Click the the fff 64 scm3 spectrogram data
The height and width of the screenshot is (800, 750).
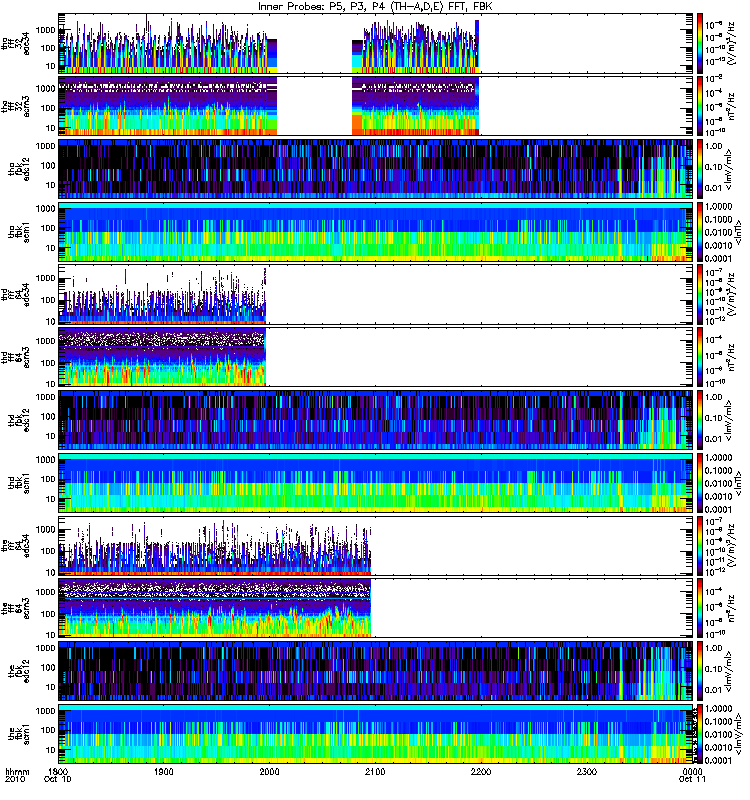coord(215,608)
